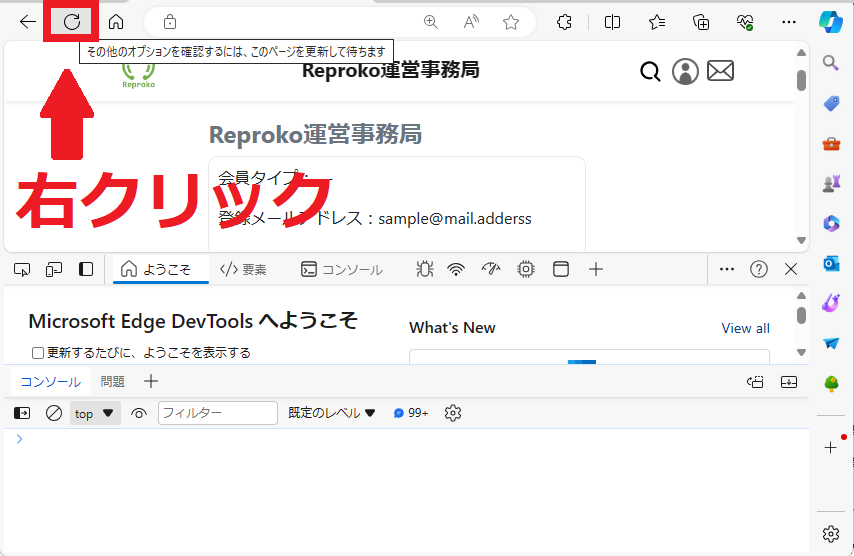Expand the 既定のレベル log level dropdown
Screen dimensions: 854x556
(332, 413)
